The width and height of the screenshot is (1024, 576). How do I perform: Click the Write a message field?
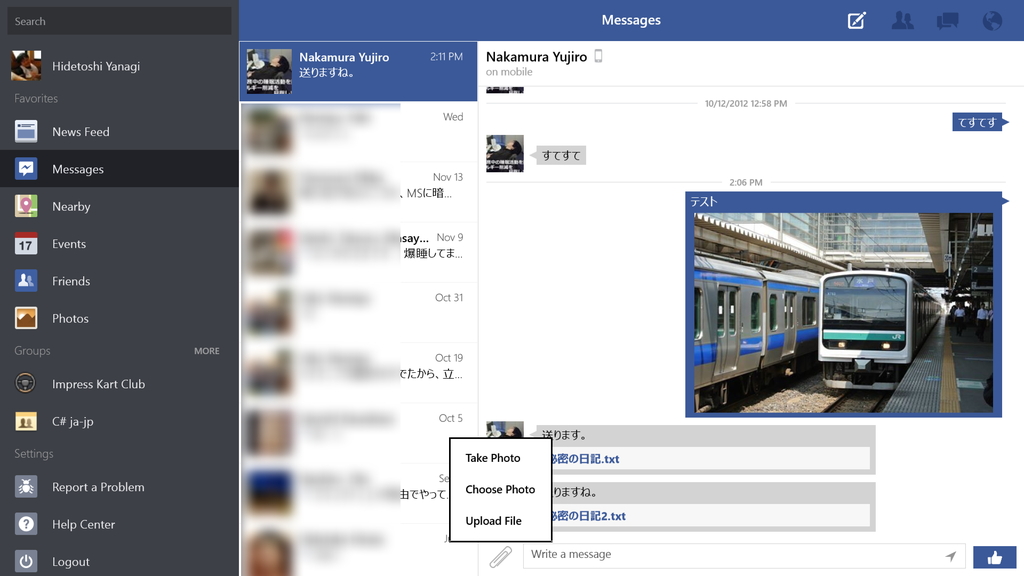click(x=744, y=555)
